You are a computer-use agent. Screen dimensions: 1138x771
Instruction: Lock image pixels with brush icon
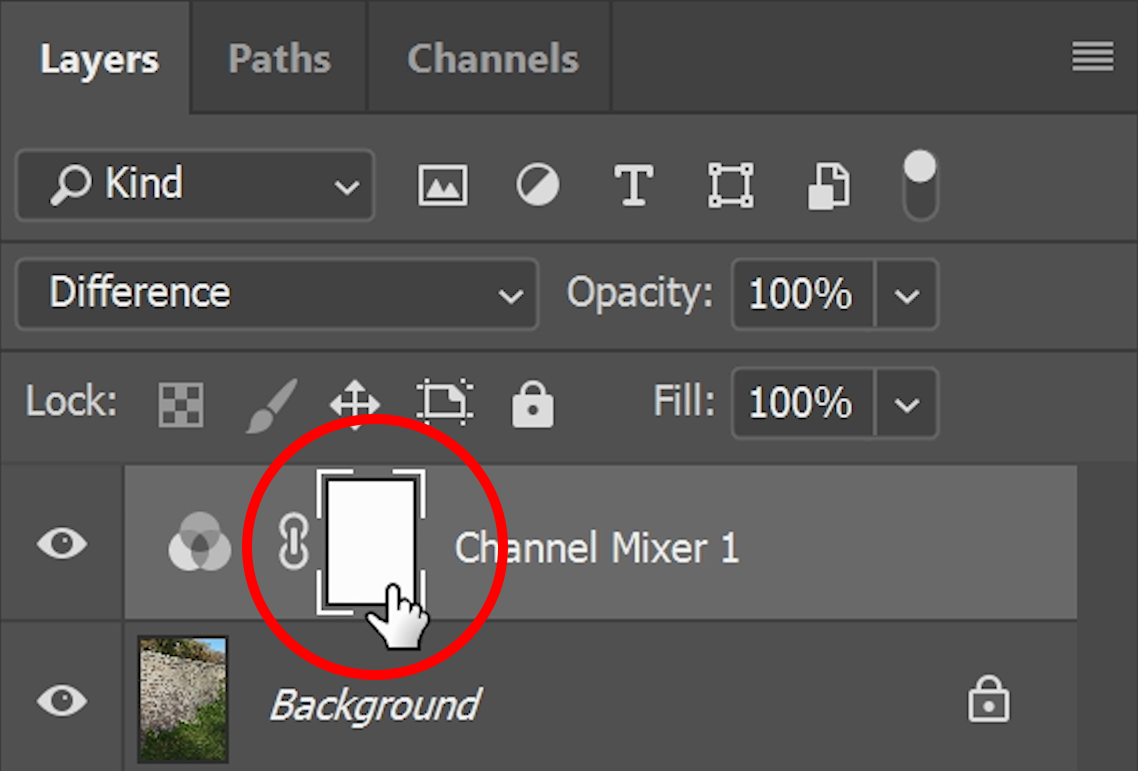[271, 405]
